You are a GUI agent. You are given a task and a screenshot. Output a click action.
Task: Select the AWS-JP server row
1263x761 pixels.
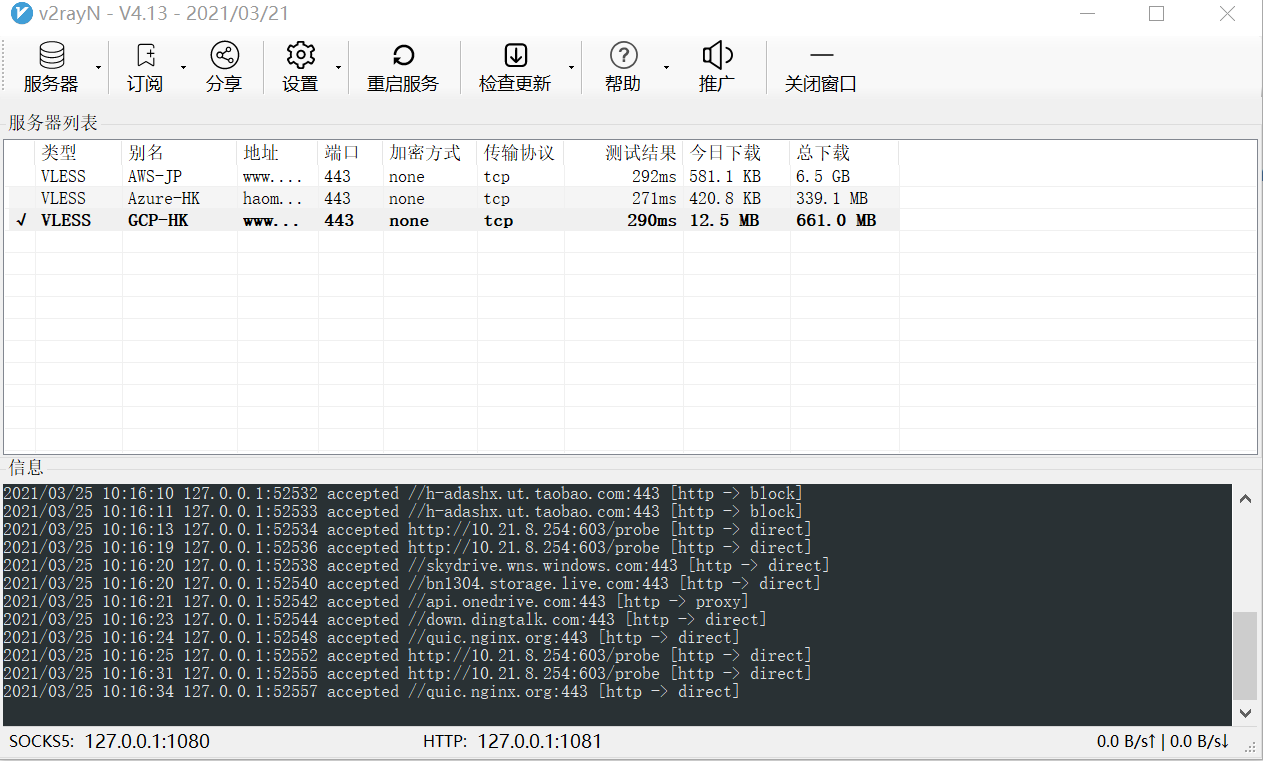point(453,177)
